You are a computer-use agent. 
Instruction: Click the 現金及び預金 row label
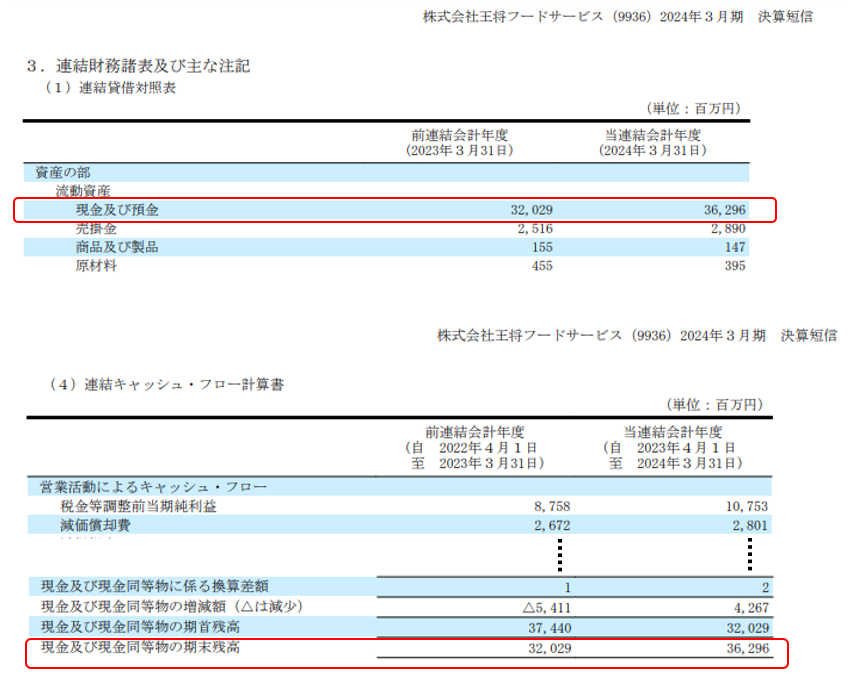(117, 210)
